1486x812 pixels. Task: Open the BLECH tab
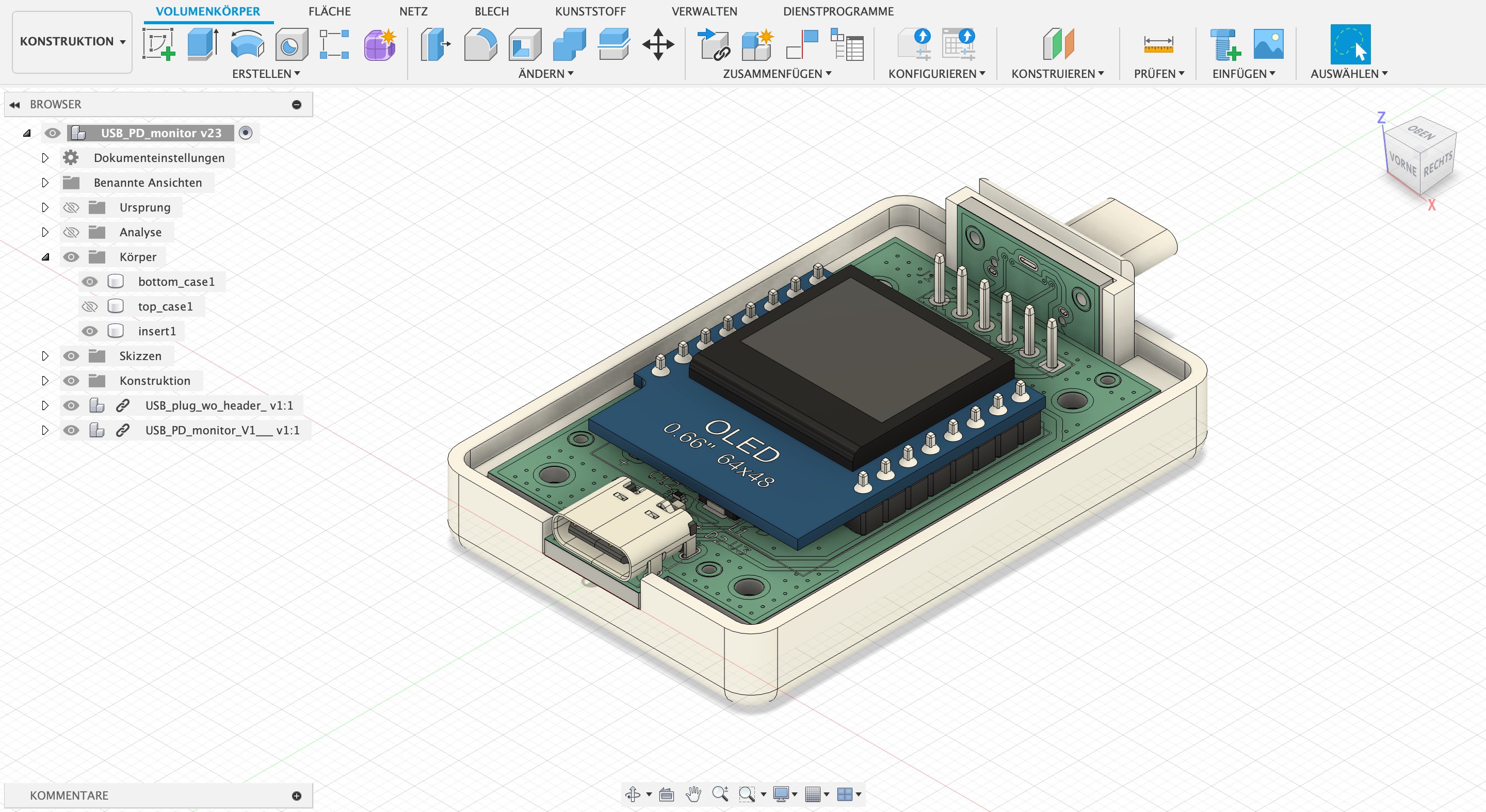[492, 11]
